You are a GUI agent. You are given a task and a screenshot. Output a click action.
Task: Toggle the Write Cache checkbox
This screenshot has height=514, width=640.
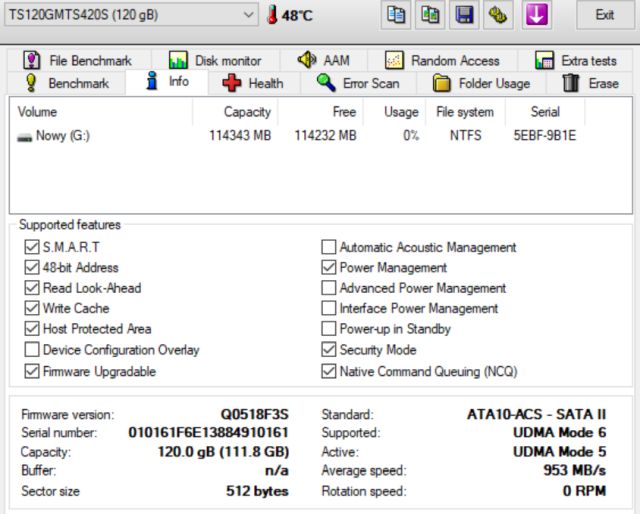pyautogui.click(x=31, y=309)
